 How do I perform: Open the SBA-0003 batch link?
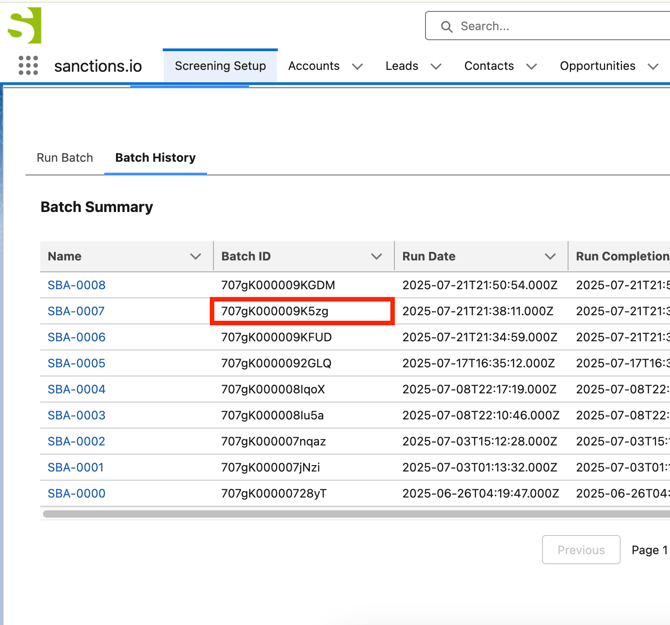[x=76, y=415]
